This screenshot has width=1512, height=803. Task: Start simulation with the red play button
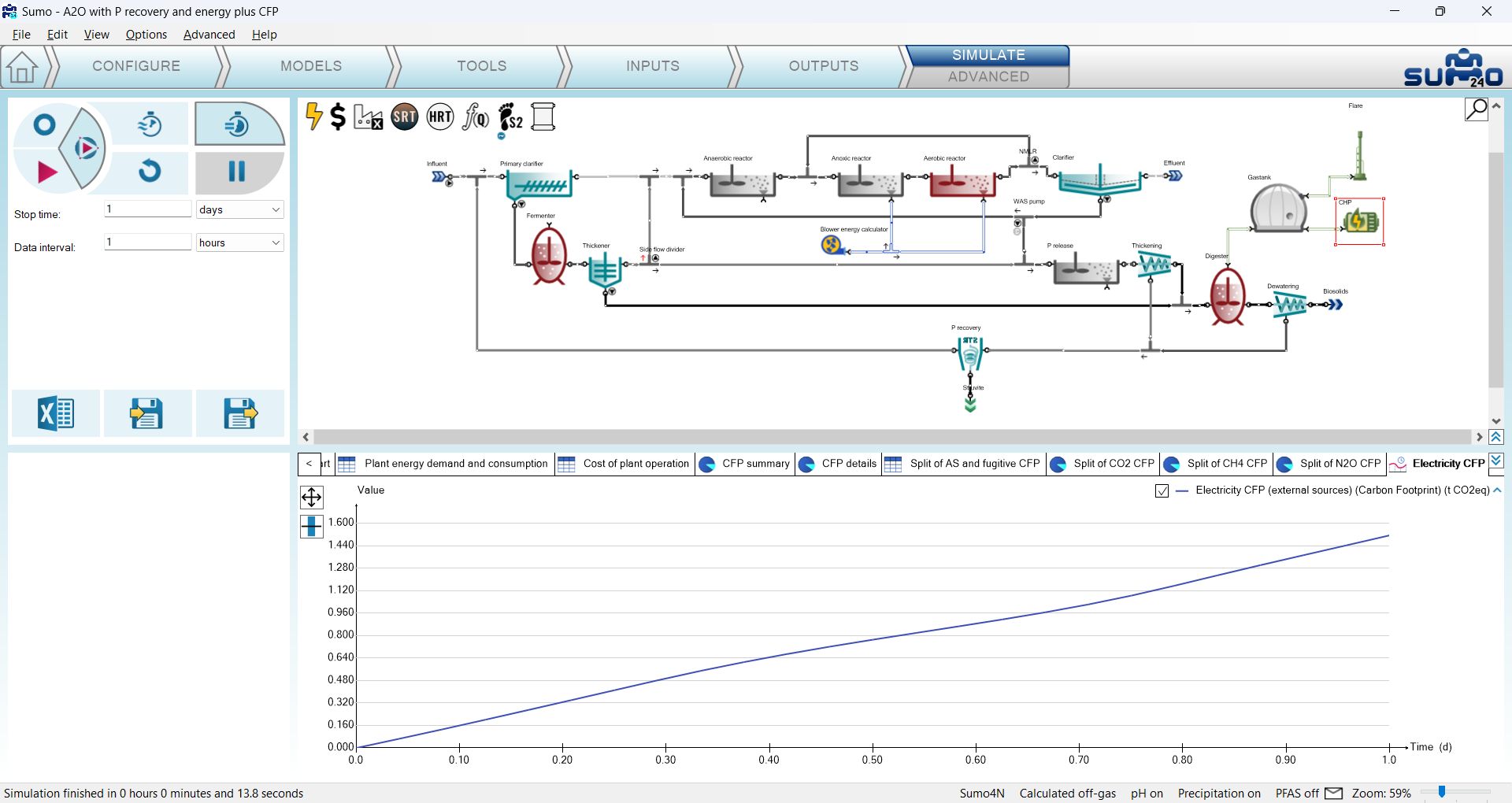(46, 172)
